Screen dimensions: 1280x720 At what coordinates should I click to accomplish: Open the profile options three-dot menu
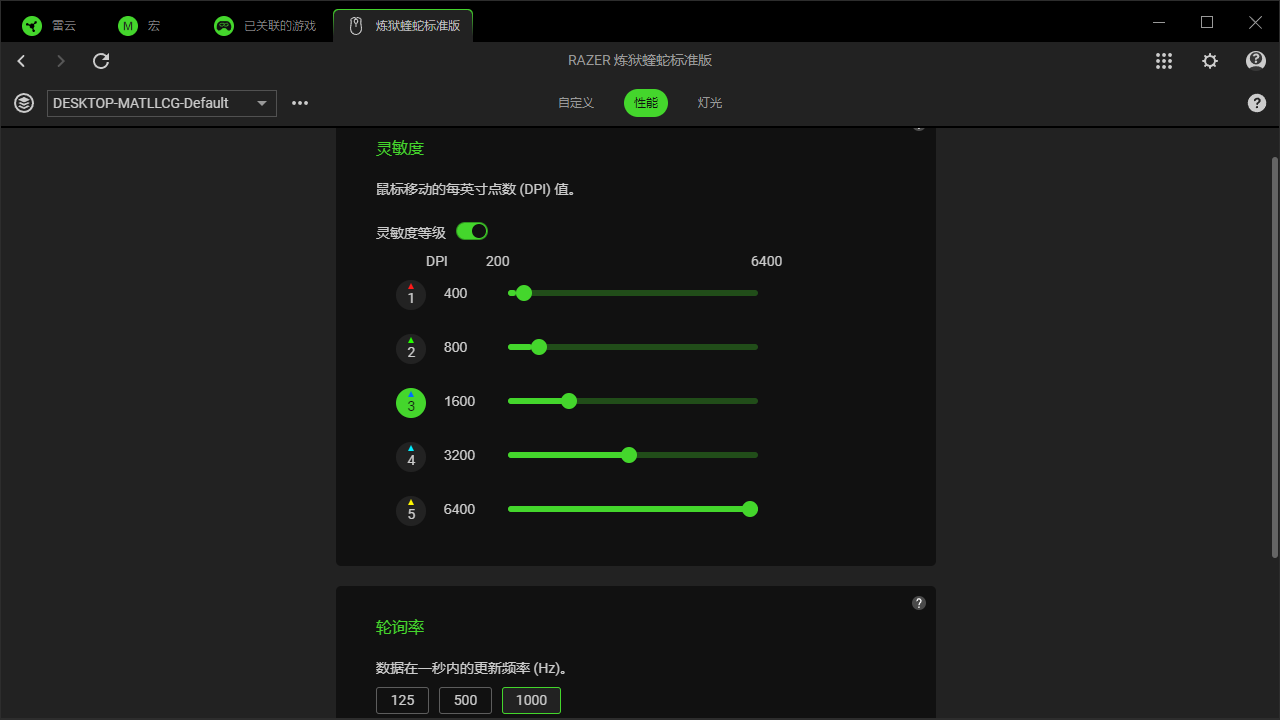point(300,103)
